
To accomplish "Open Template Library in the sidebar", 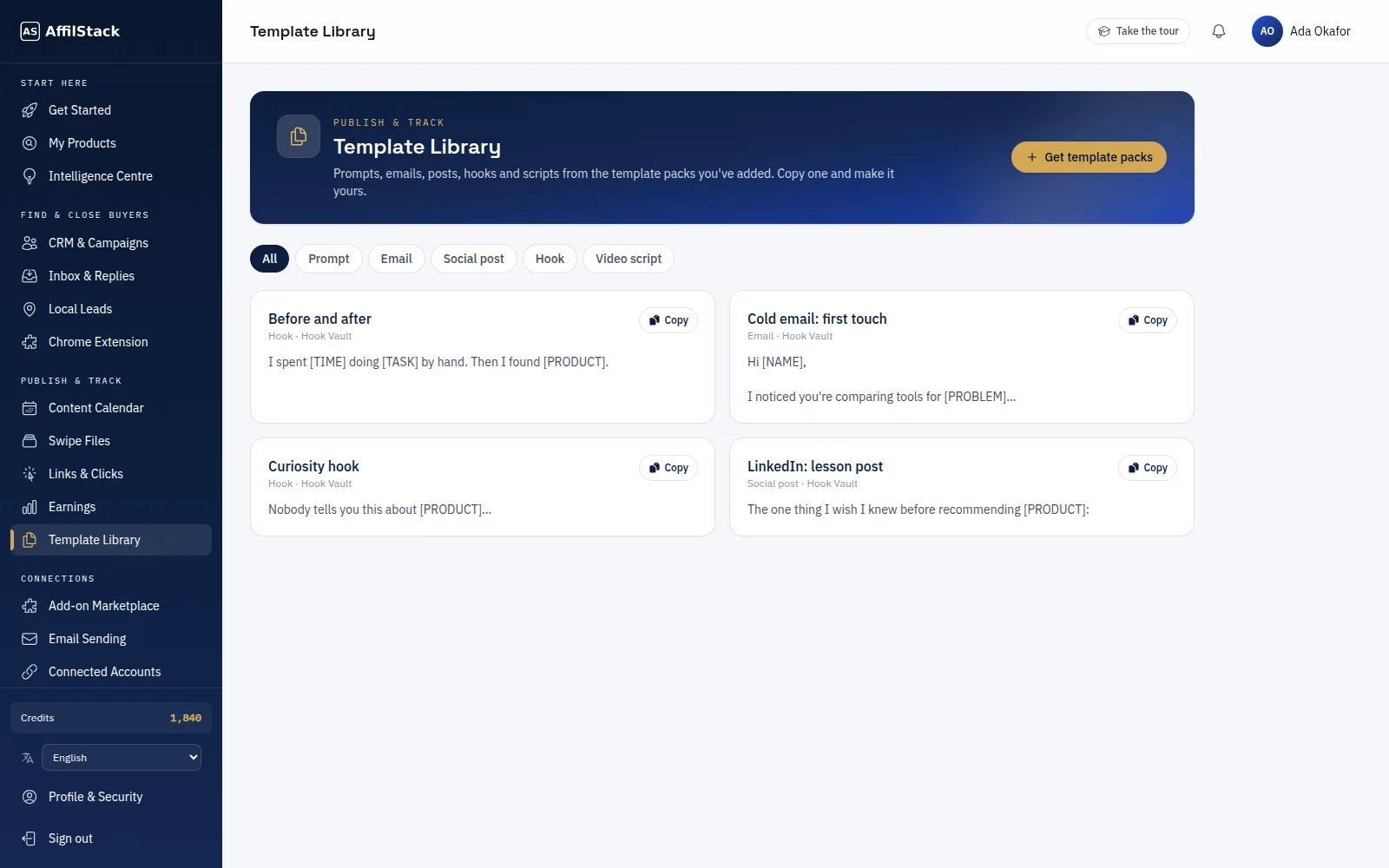I will [x=111, y=540].
